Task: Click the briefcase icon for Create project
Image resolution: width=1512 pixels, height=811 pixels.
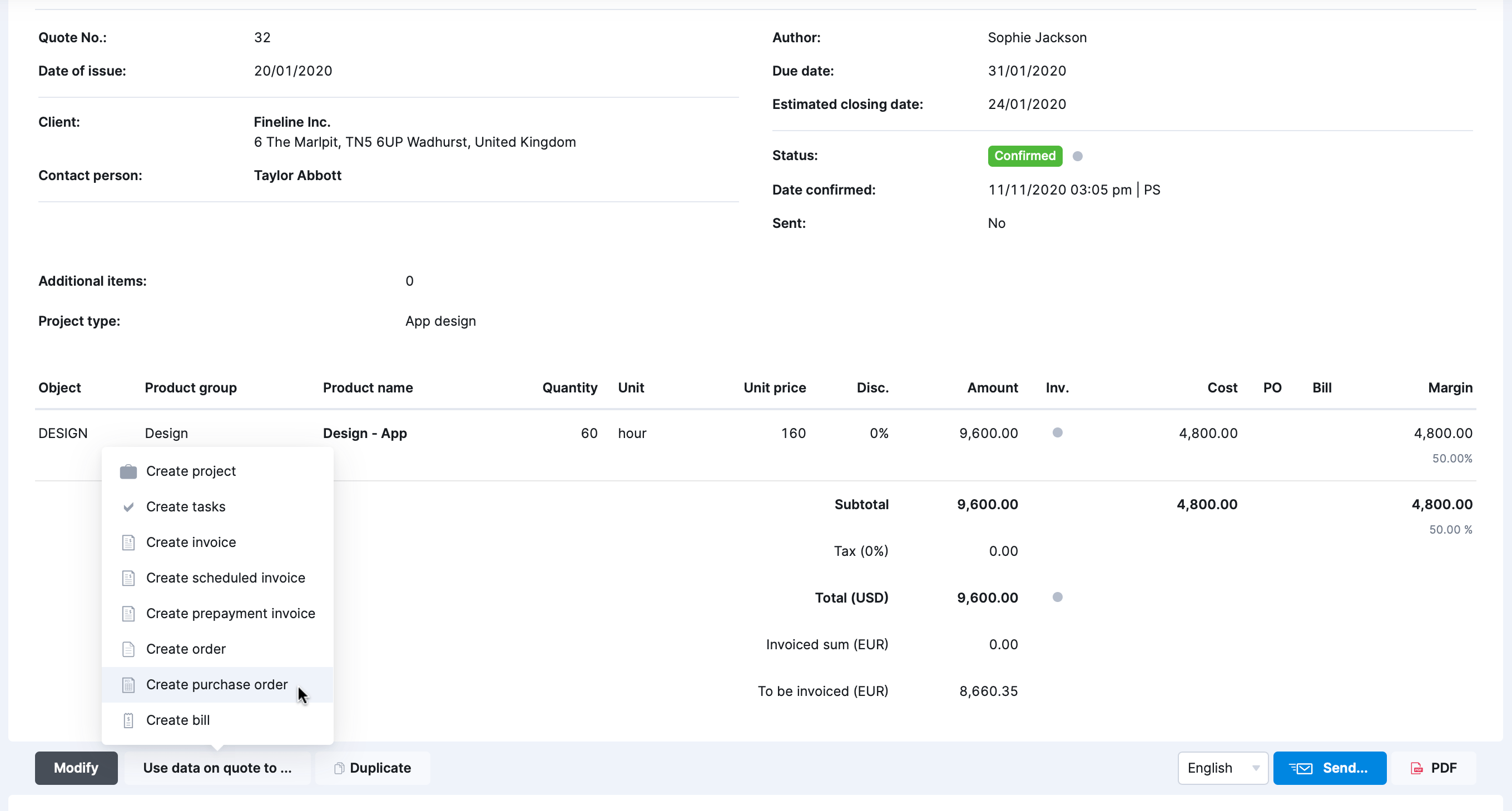Action: point(128,471)
